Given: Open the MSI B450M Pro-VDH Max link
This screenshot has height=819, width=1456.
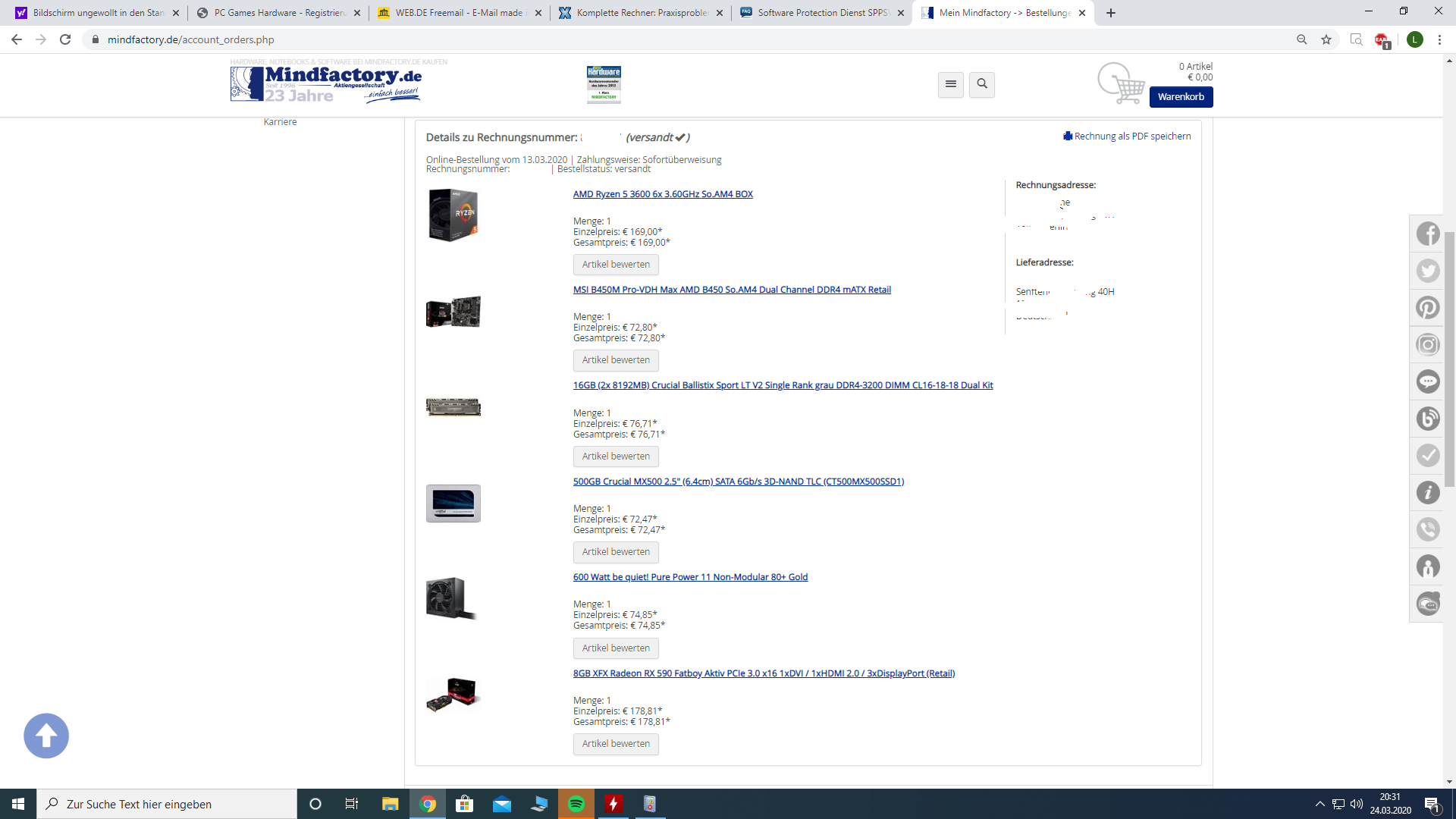Looking at the screenshot, I should [x=732, y=290].
